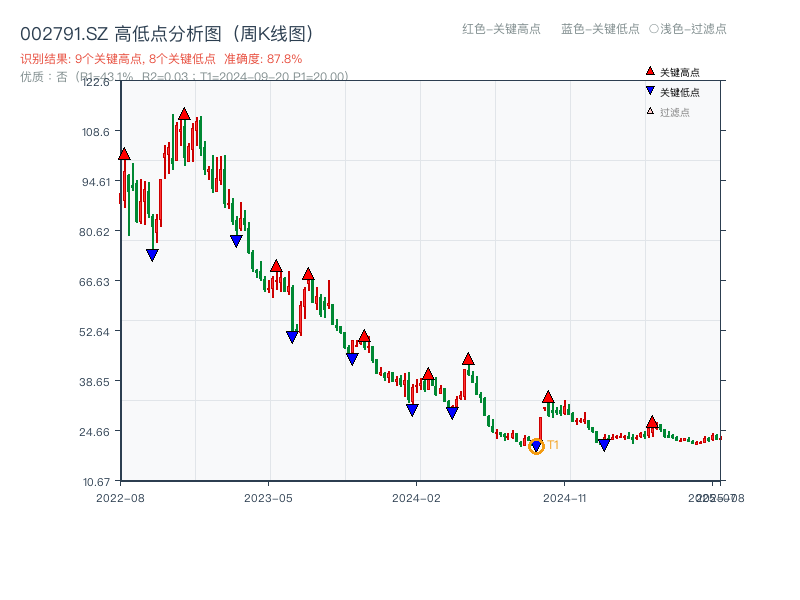
Task: Click the last red triangle marker near 2025
Action: 651,422
